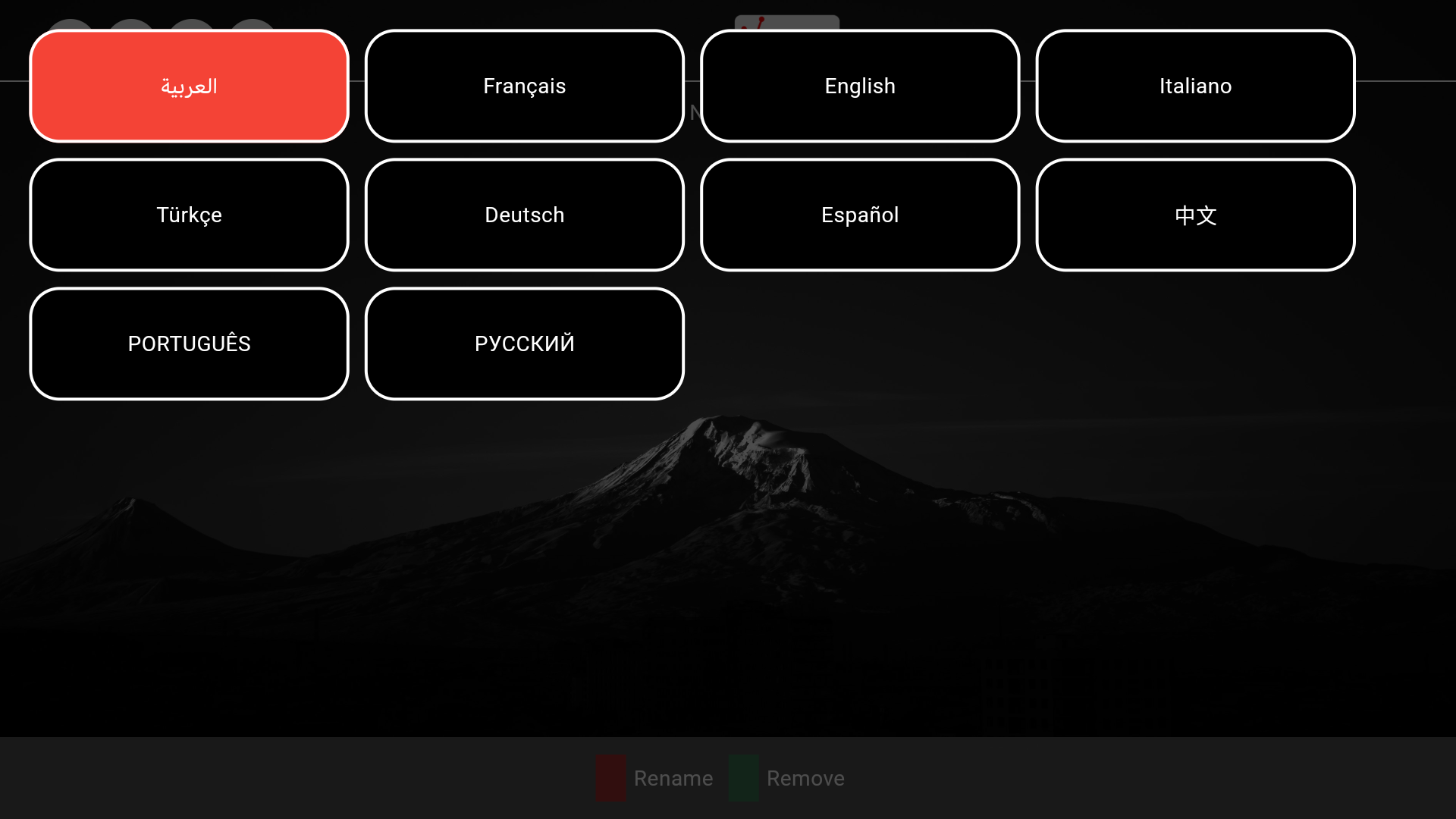Image resolution: width=1456 pixels, height=819 pixels.
Task: Select Español language option
Action: click(860, 215)
